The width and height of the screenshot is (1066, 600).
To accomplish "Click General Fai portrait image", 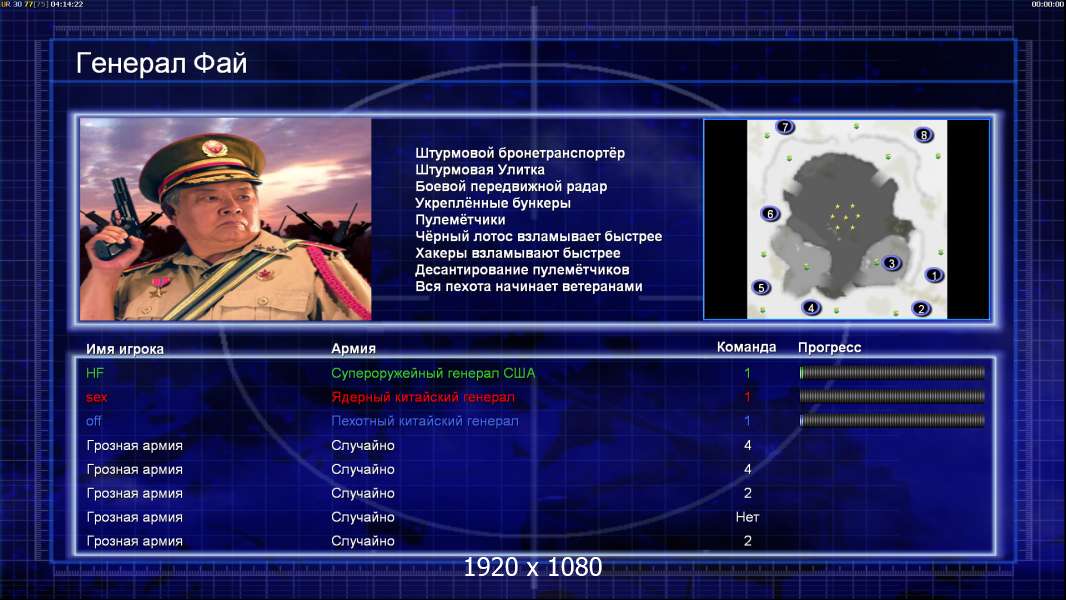I will click(x=226, y=219).
